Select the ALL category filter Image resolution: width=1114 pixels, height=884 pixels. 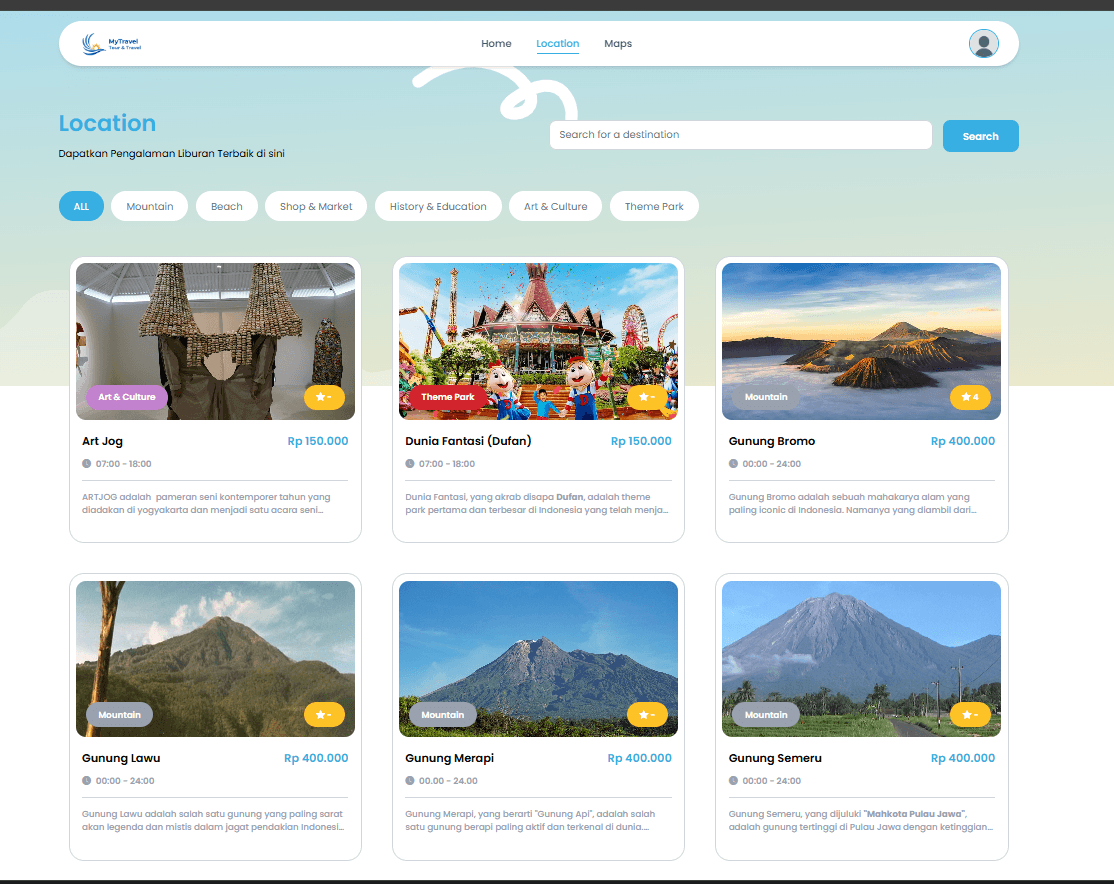point(82,206)
